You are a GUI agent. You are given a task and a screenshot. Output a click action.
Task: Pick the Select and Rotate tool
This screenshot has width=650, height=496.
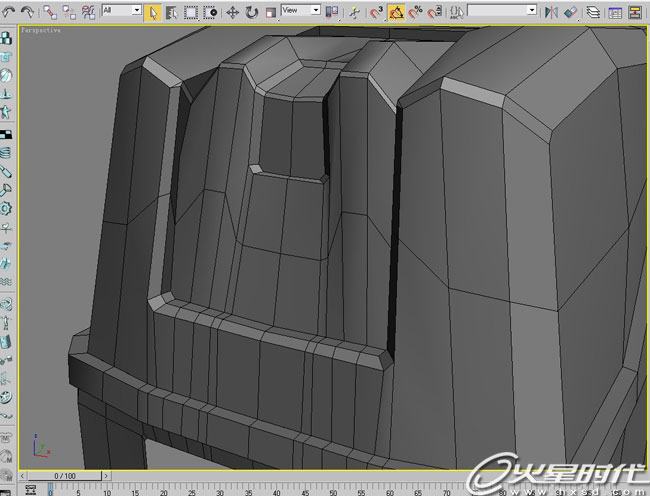click(252, 13)
